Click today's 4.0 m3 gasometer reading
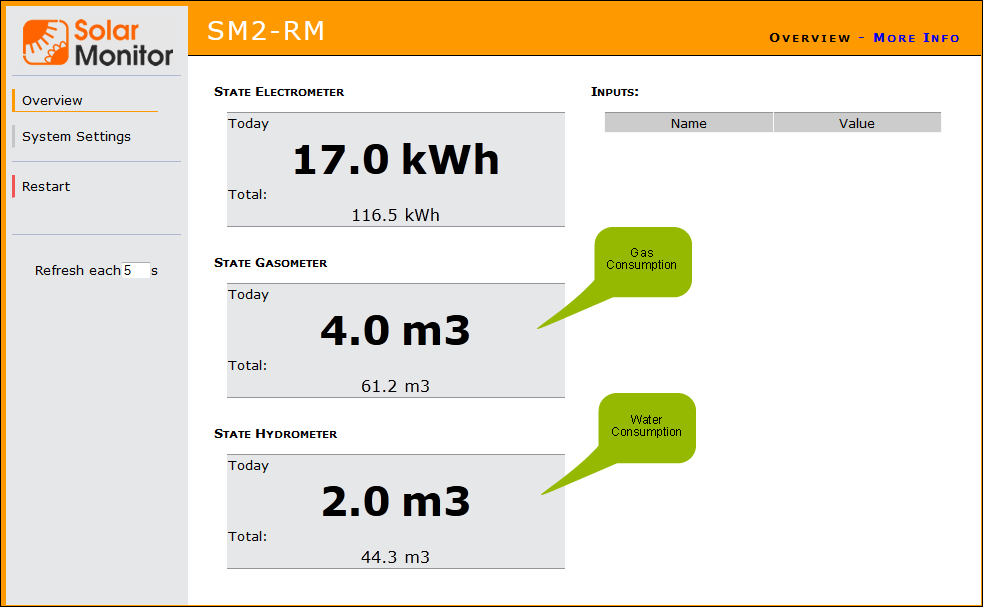The height and width of the screenshot is (607, 983). 395,331
